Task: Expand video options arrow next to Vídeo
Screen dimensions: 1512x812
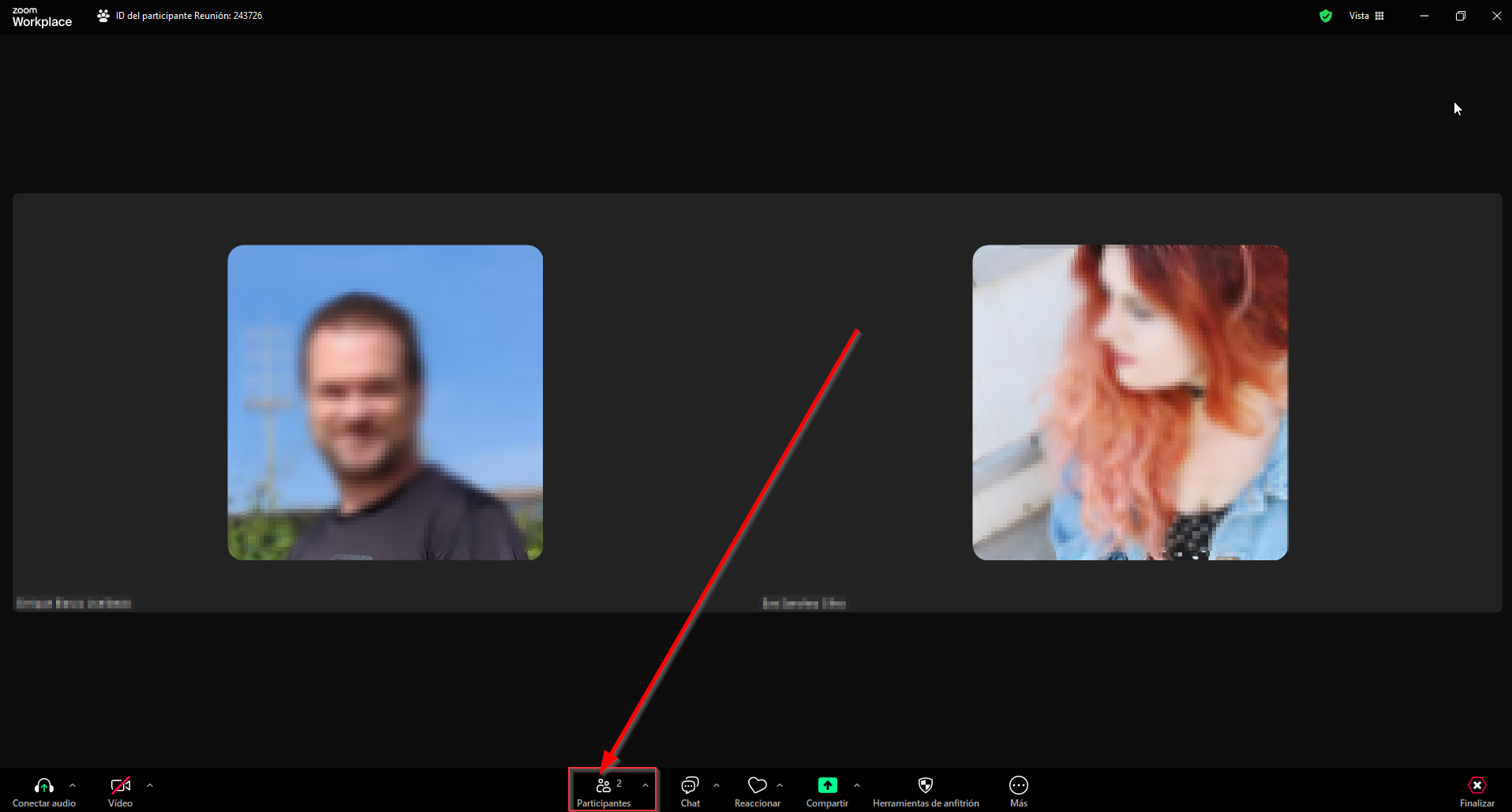Action: [x=150, y=785]
